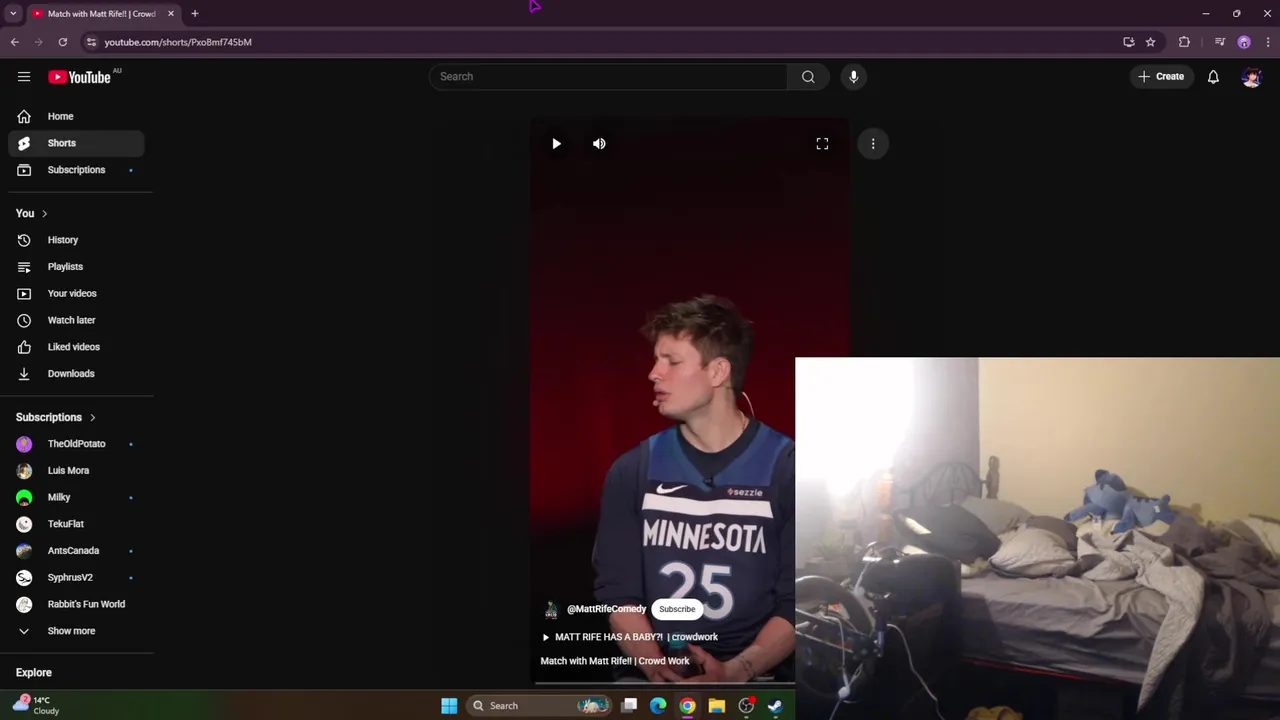
Task: View site information icon in address bar
Action: (91, 42)
